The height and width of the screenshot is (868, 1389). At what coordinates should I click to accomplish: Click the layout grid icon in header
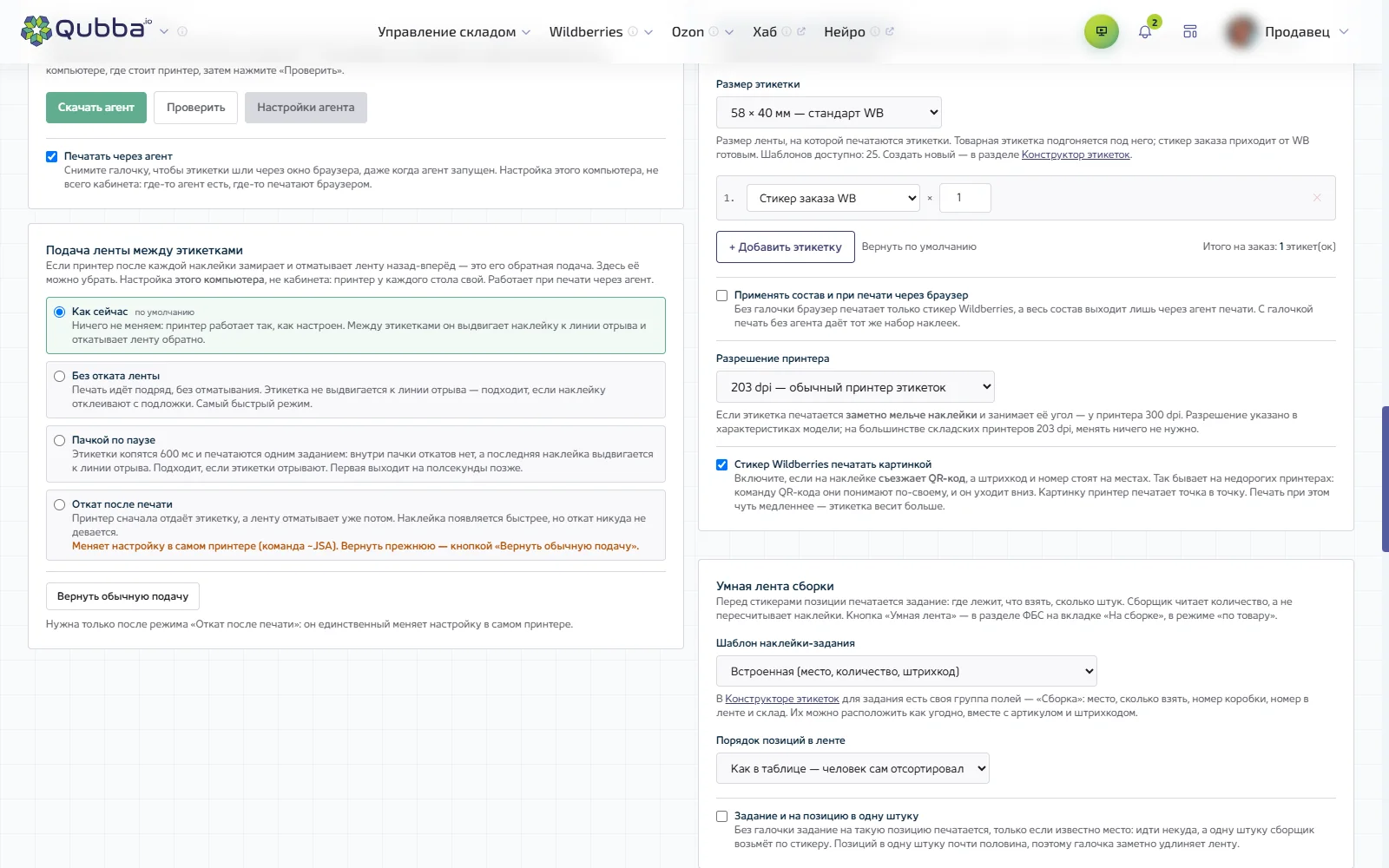[x=1190, y=31]
